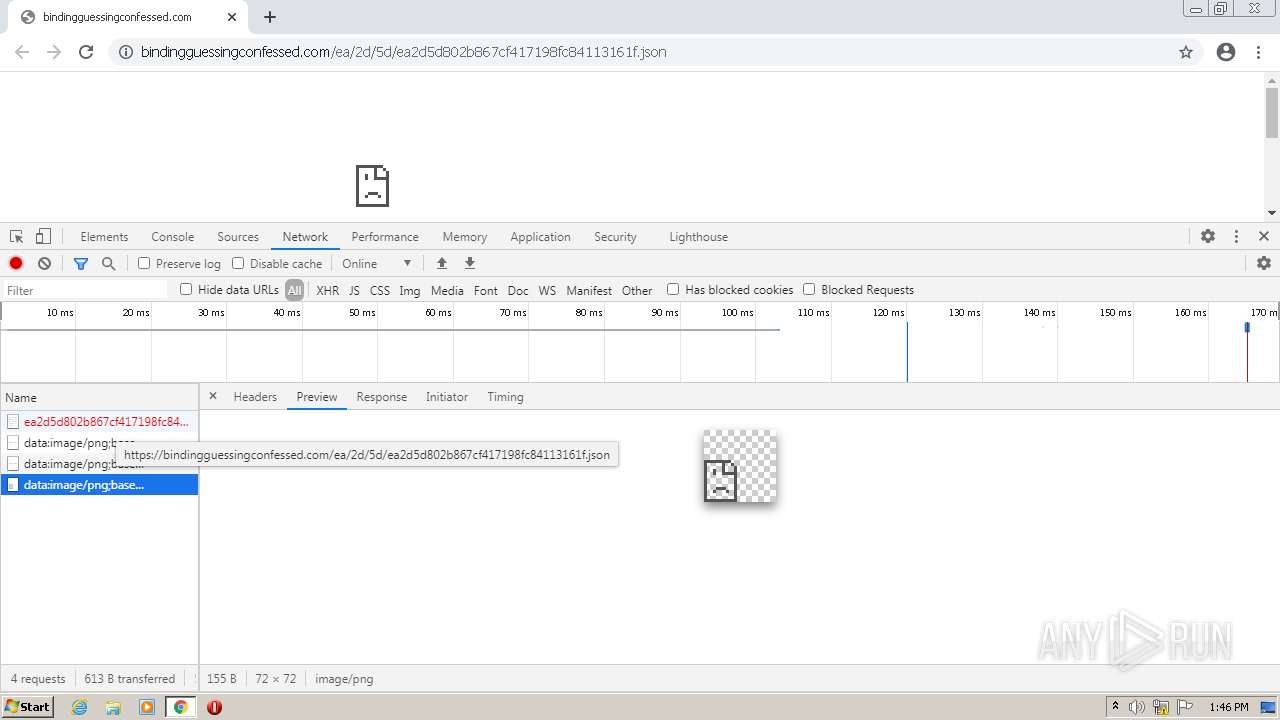Check Hide data URLs
This screenshot has height=720, width=1280.
coord(186,289)
